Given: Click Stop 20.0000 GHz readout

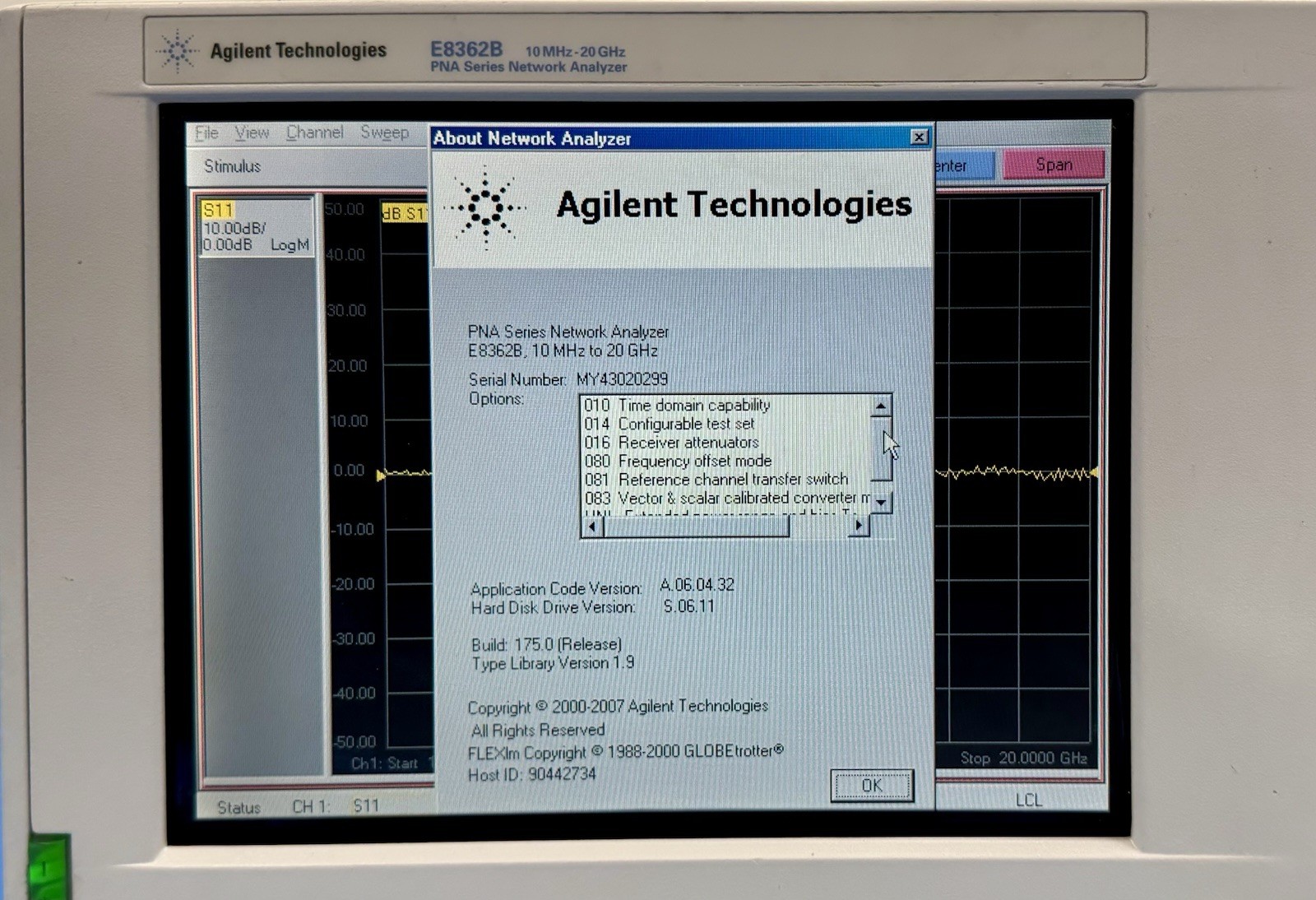Looking at the screenshot, I should pyautogui.click(x=1023, y=758).
